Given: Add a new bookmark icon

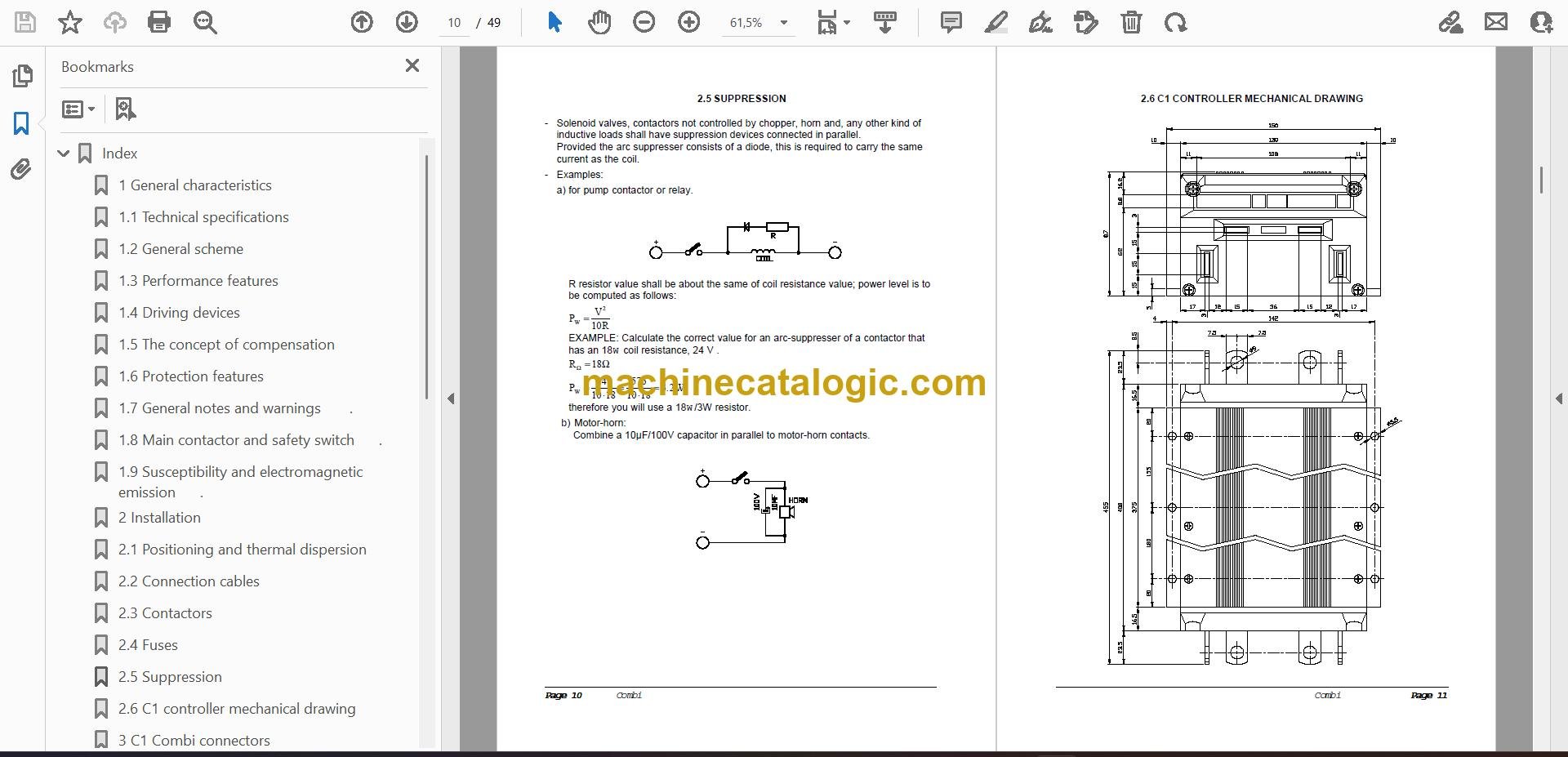Looking at the screenshot, I should [125, 109].
